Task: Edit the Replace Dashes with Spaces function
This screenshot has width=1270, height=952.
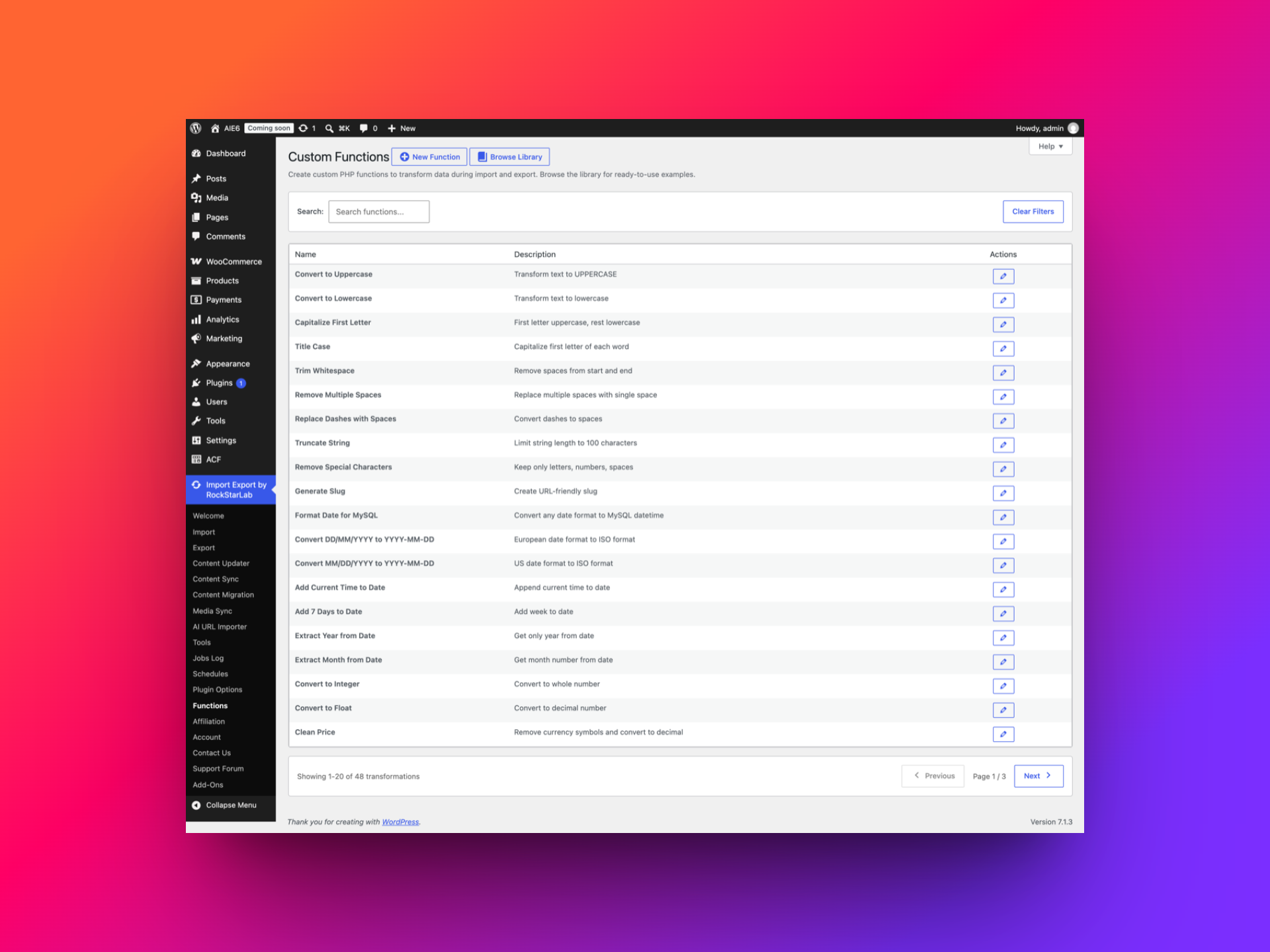Action: tap(1003, 421)
